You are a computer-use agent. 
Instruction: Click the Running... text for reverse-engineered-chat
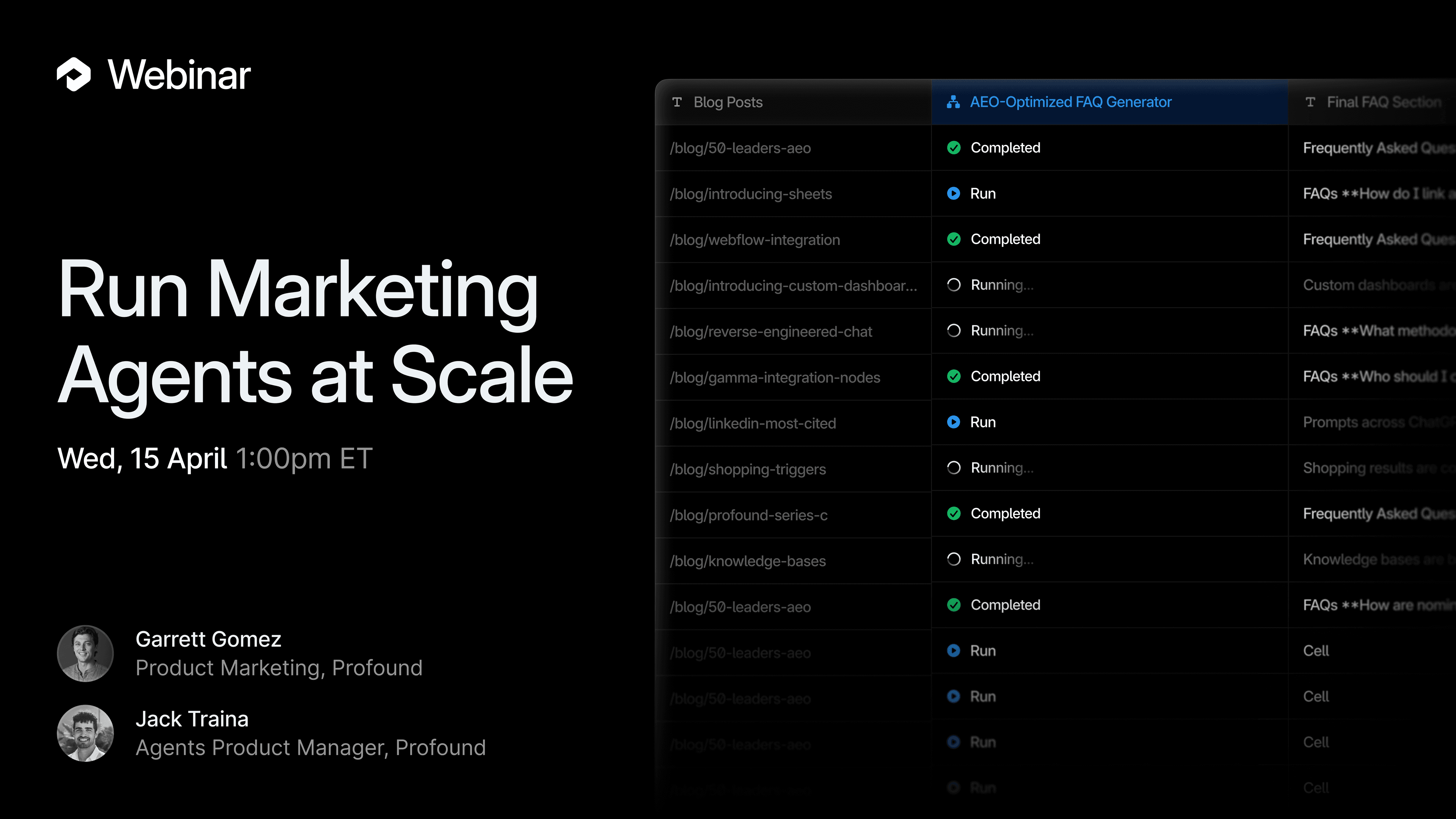click(x=1002, y=331)
